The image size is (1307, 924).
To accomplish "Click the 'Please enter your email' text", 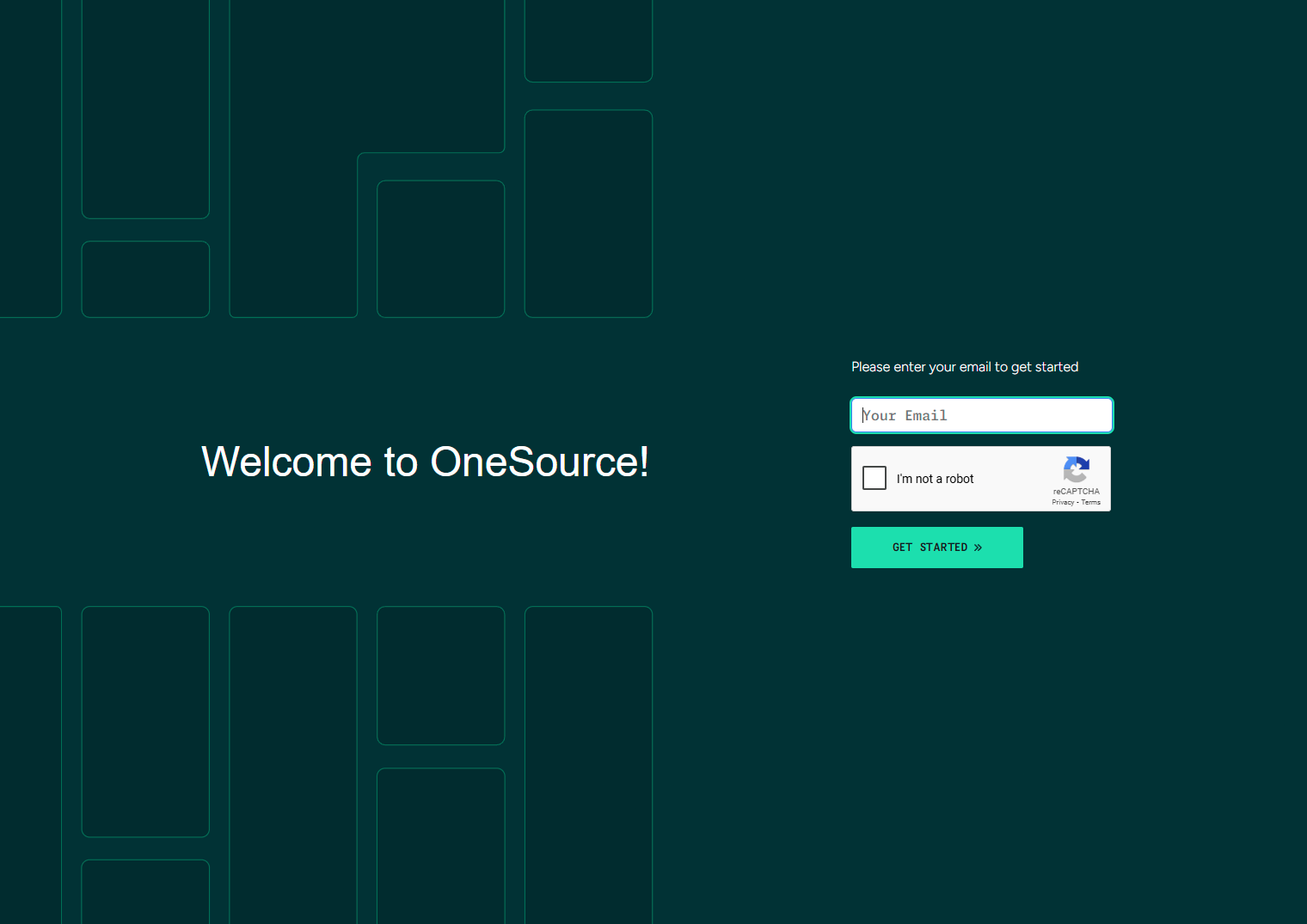I will coord(965,367).
